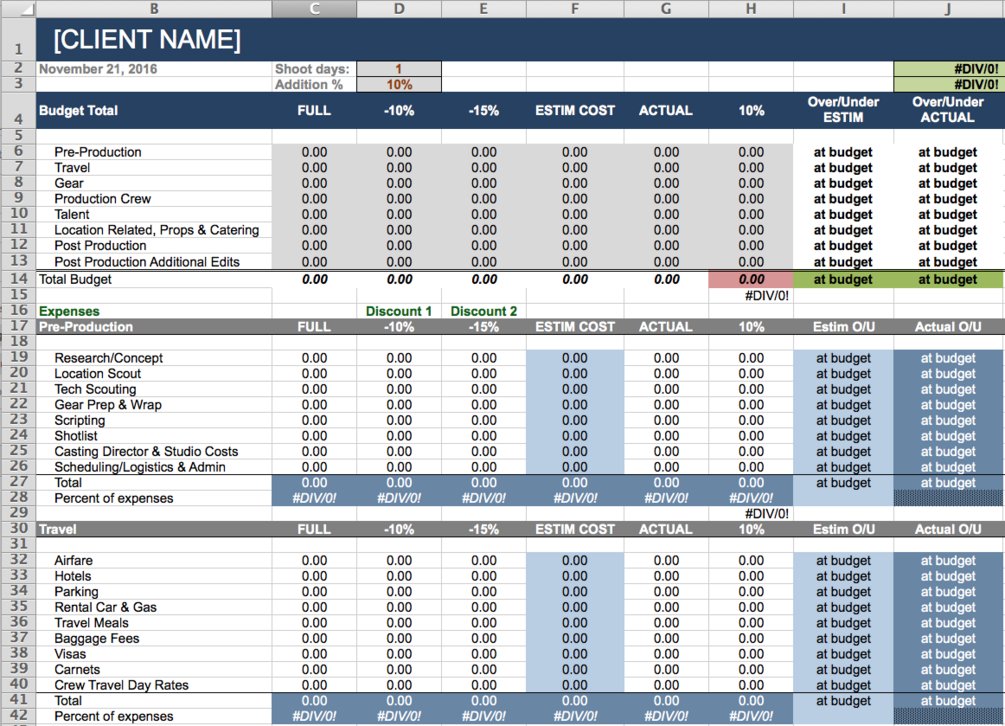Screen dimensions: 1005x726
Task: Select column D header
Action: (x=399, y=8)
